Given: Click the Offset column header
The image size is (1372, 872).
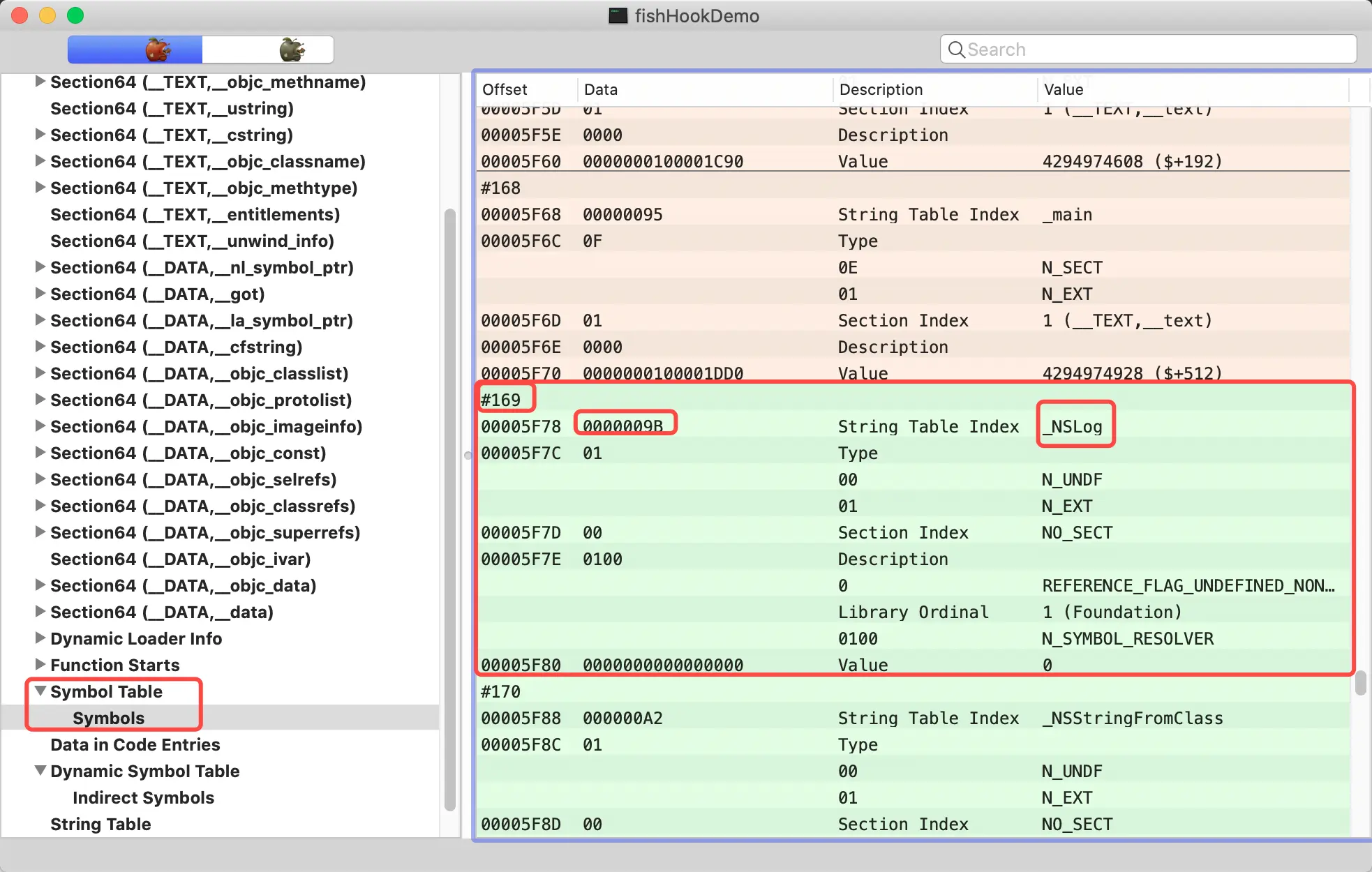Looking at the screenshot, I should click(x=505, y=89).
